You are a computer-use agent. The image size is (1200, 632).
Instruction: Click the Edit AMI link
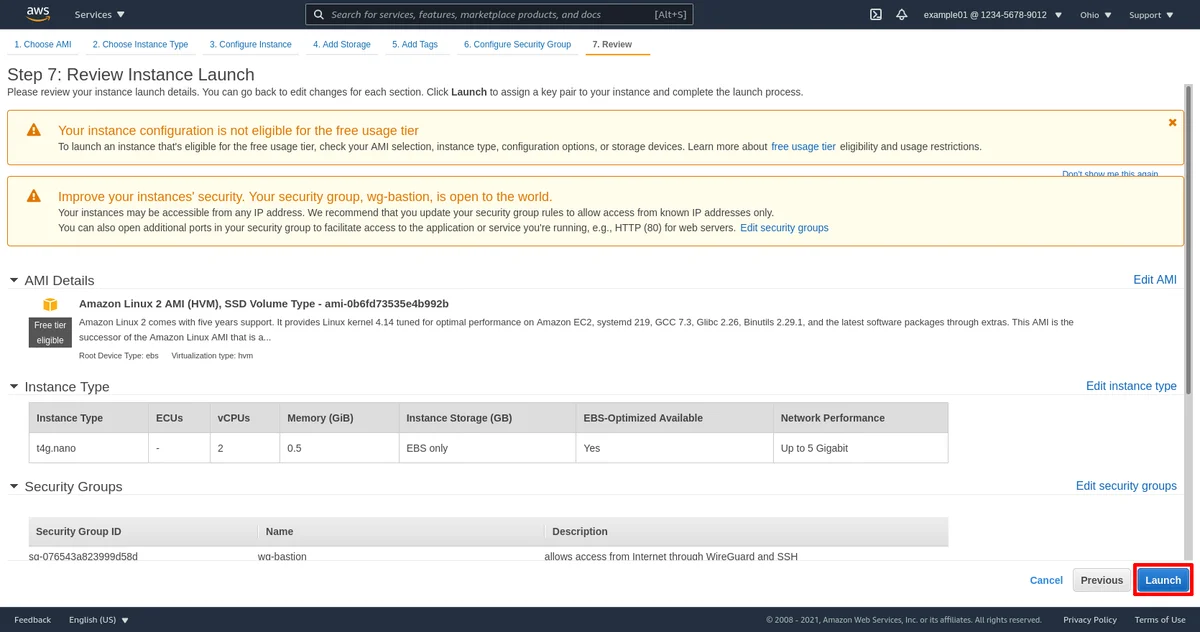tap(1154, 280)
